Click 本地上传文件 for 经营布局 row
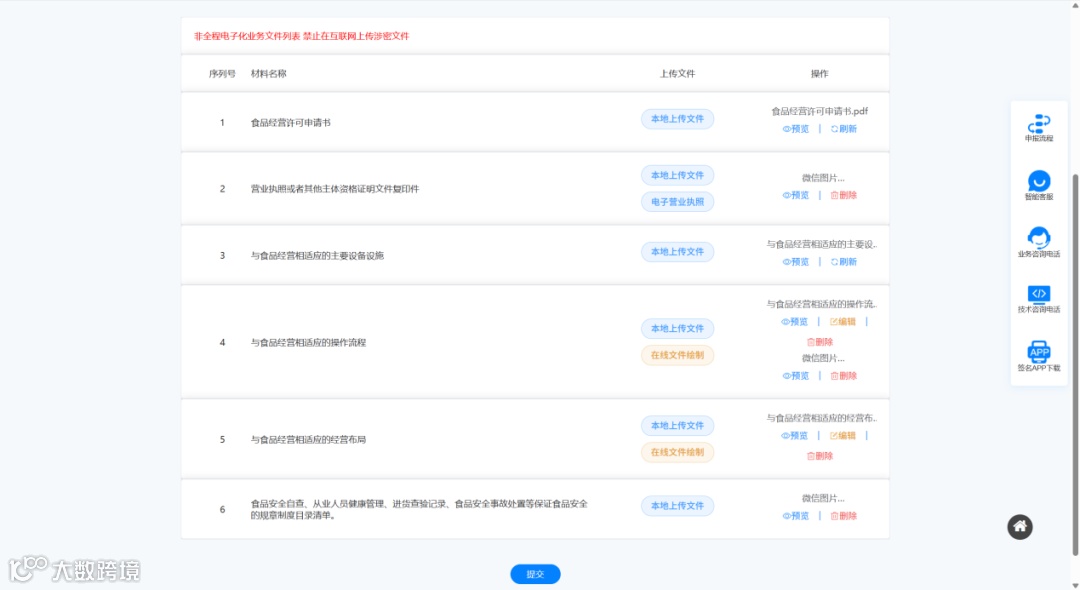Viewport: 1080px width, 590px height. pyautogui.click(x=677, y=425)
